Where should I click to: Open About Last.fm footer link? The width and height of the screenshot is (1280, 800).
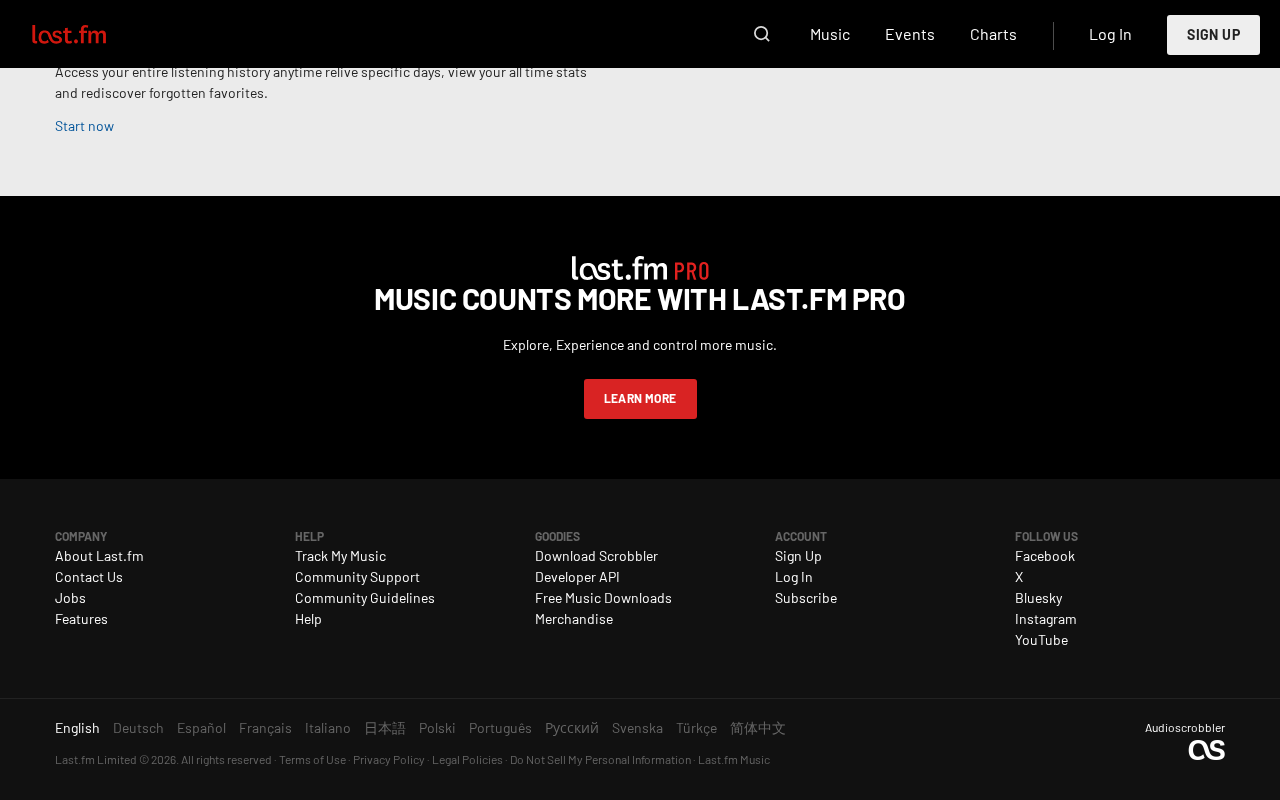pos(99,556)
